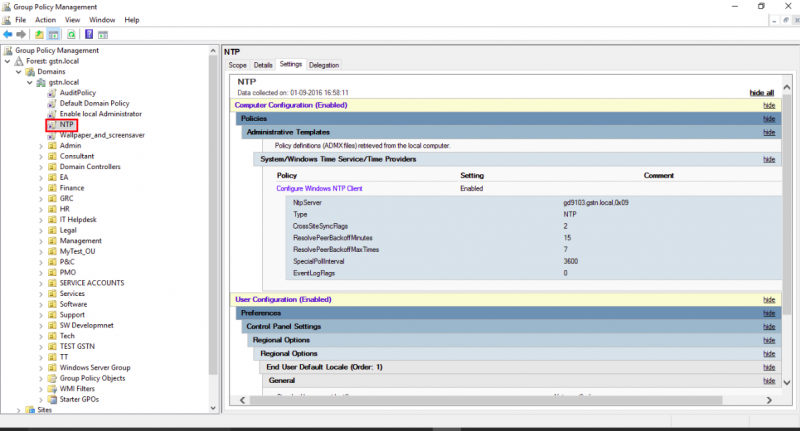Open the Action menu

coord(45,20)
